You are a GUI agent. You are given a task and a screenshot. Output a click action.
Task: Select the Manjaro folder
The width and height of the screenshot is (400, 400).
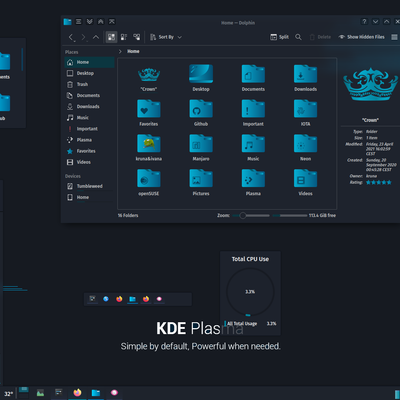(x=201, y=148)
